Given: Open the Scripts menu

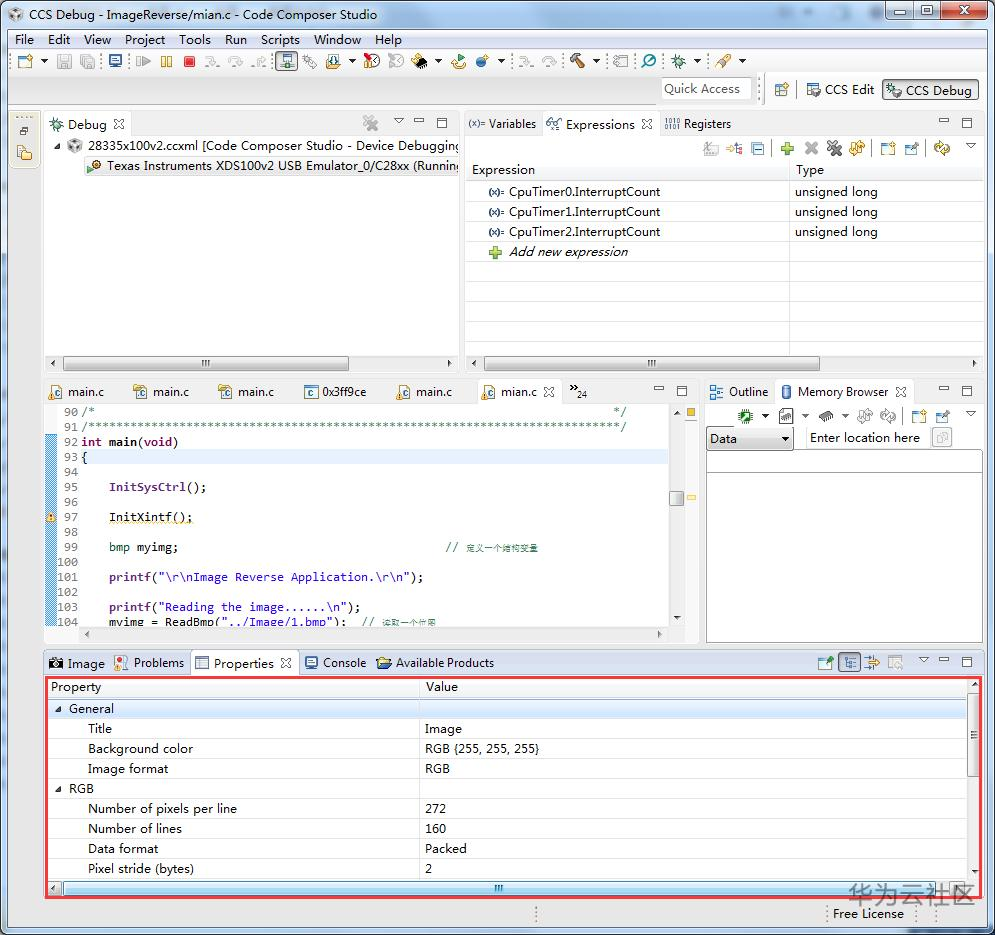Looking at the screenshot, I should click(x=280, y=39).
